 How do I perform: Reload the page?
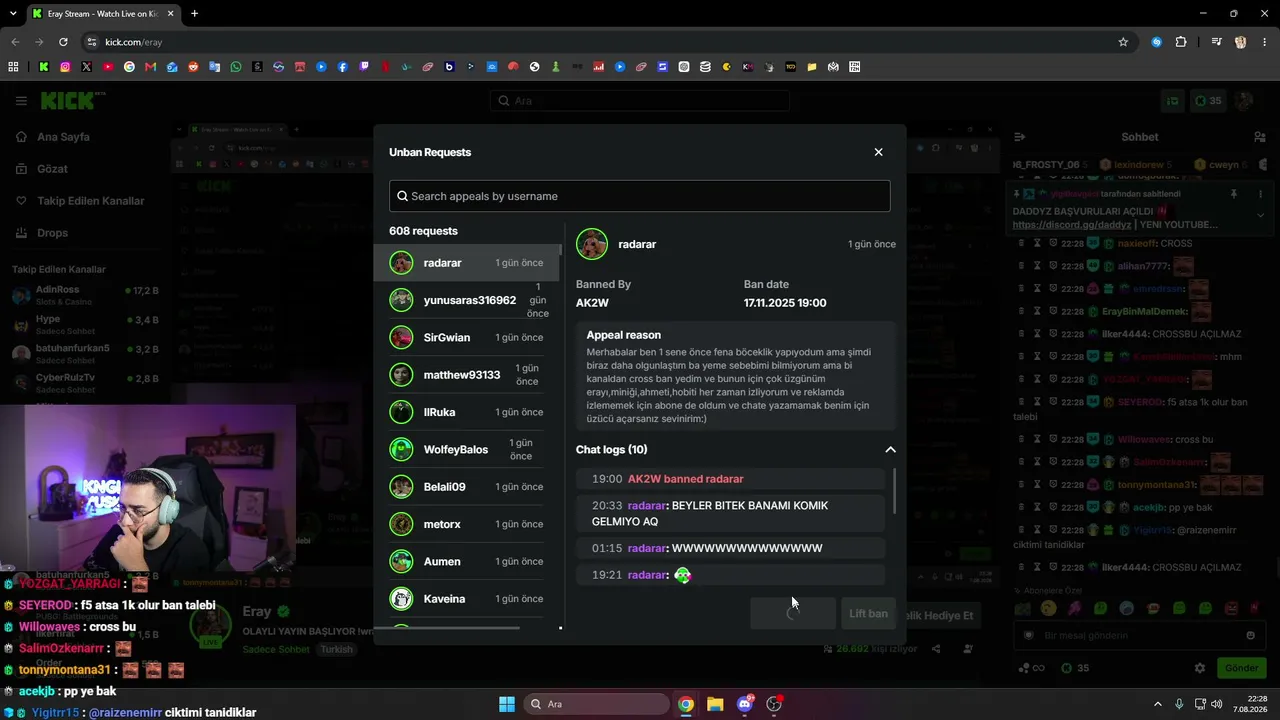click(63, 42)
